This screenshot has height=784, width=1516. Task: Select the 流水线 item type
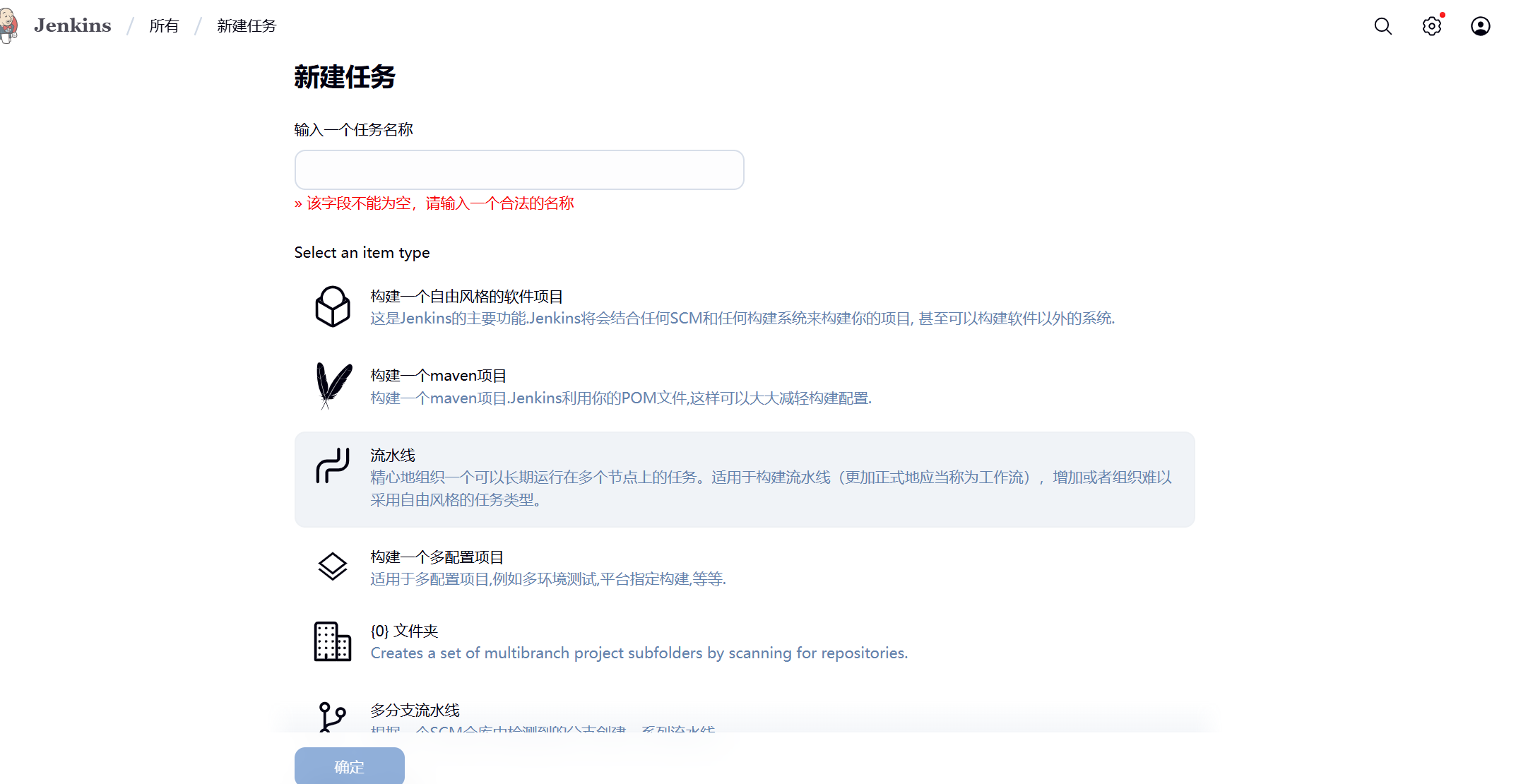click(393, 456)
